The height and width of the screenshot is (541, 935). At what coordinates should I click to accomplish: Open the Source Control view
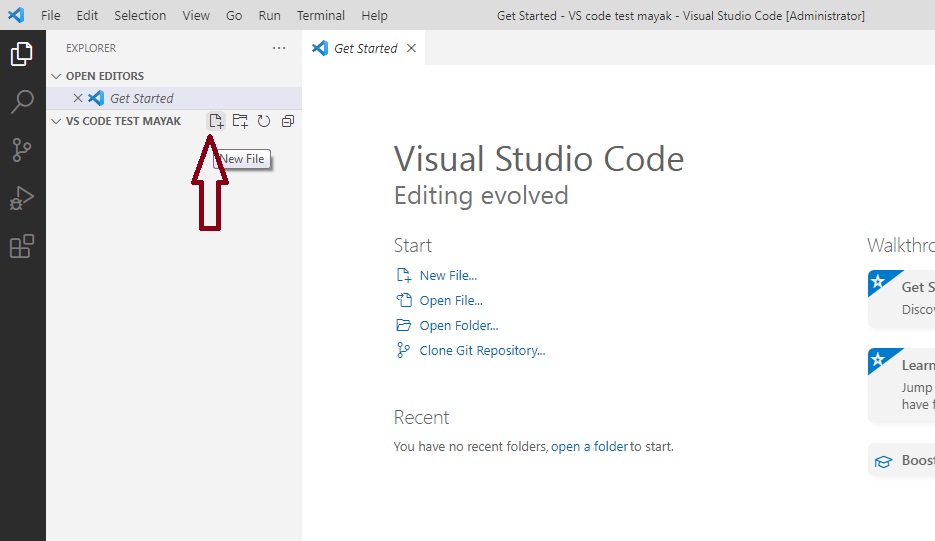pos(22,150)
